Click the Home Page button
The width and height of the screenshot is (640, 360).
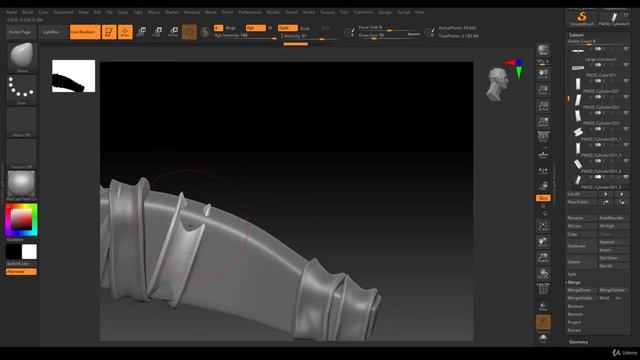click(x=20, y=32)
